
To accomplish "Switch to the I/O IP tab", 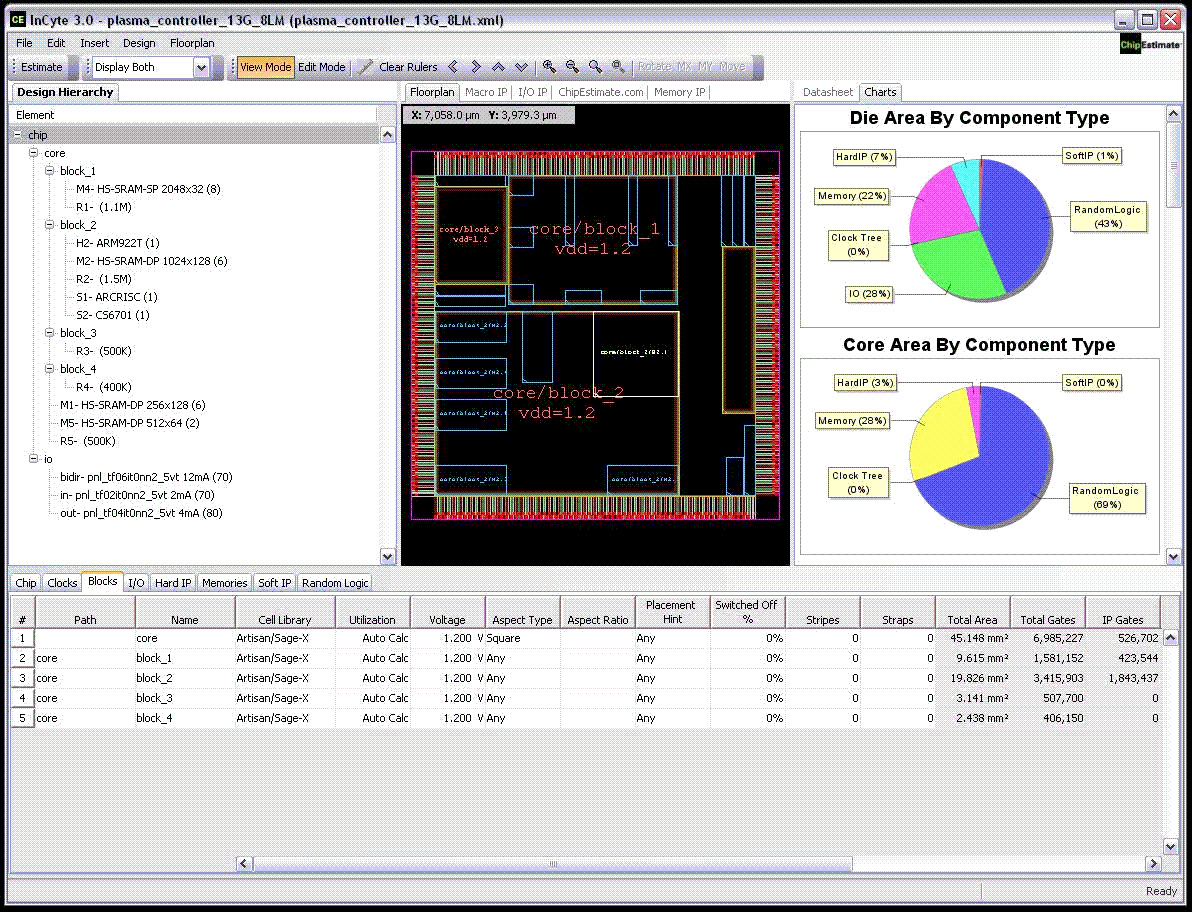I will pyautogui.click(x=532, y=92).
